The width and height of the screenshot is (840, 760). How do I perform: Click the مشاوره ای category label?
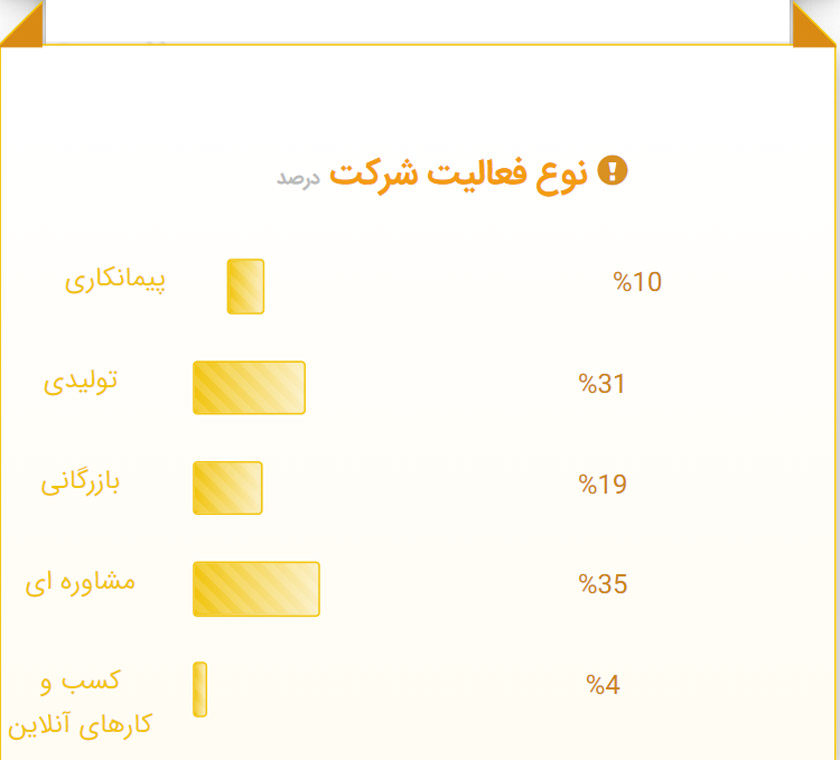(80, 582)
